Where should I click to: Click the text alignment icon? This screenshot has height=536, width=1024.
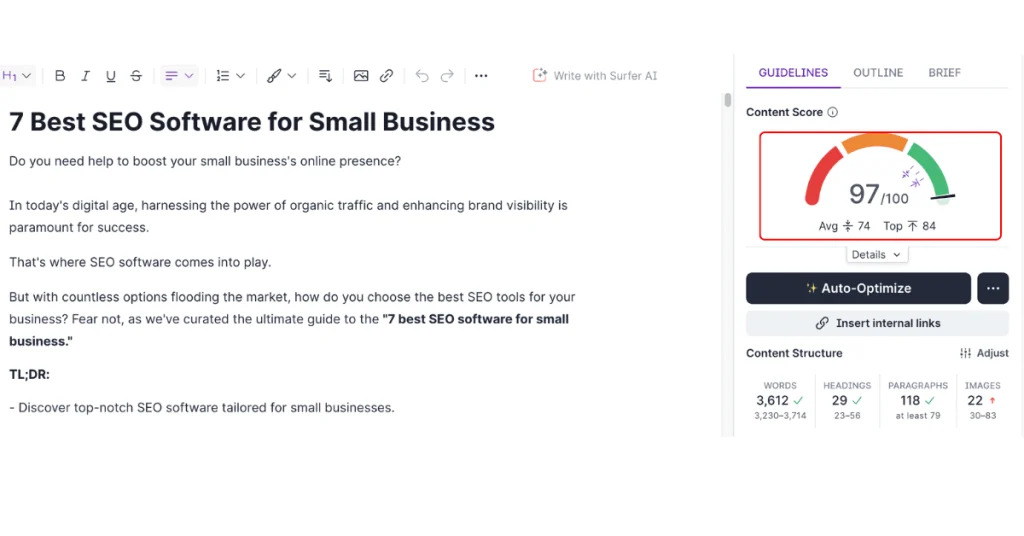pos(171,76)
